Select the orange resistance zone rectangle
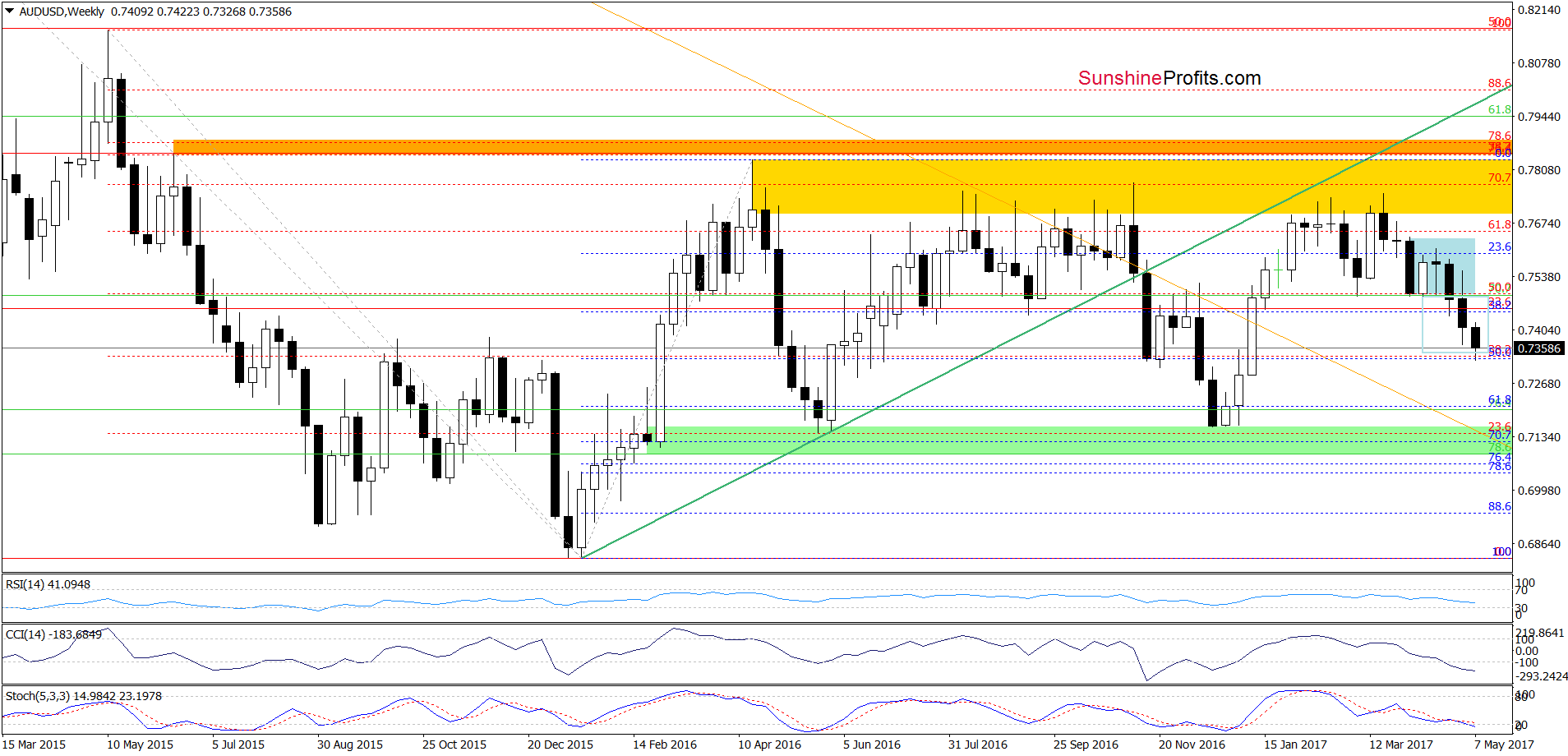 842,147
